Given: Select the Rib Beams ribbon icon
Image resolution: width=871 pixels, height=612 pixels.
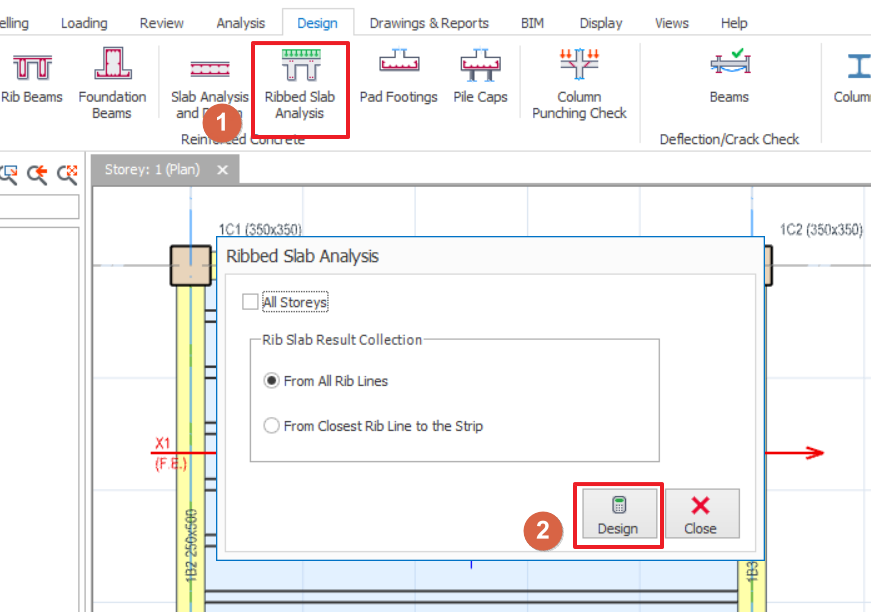Looking at the screenshot, I should (x=32, y=78).
